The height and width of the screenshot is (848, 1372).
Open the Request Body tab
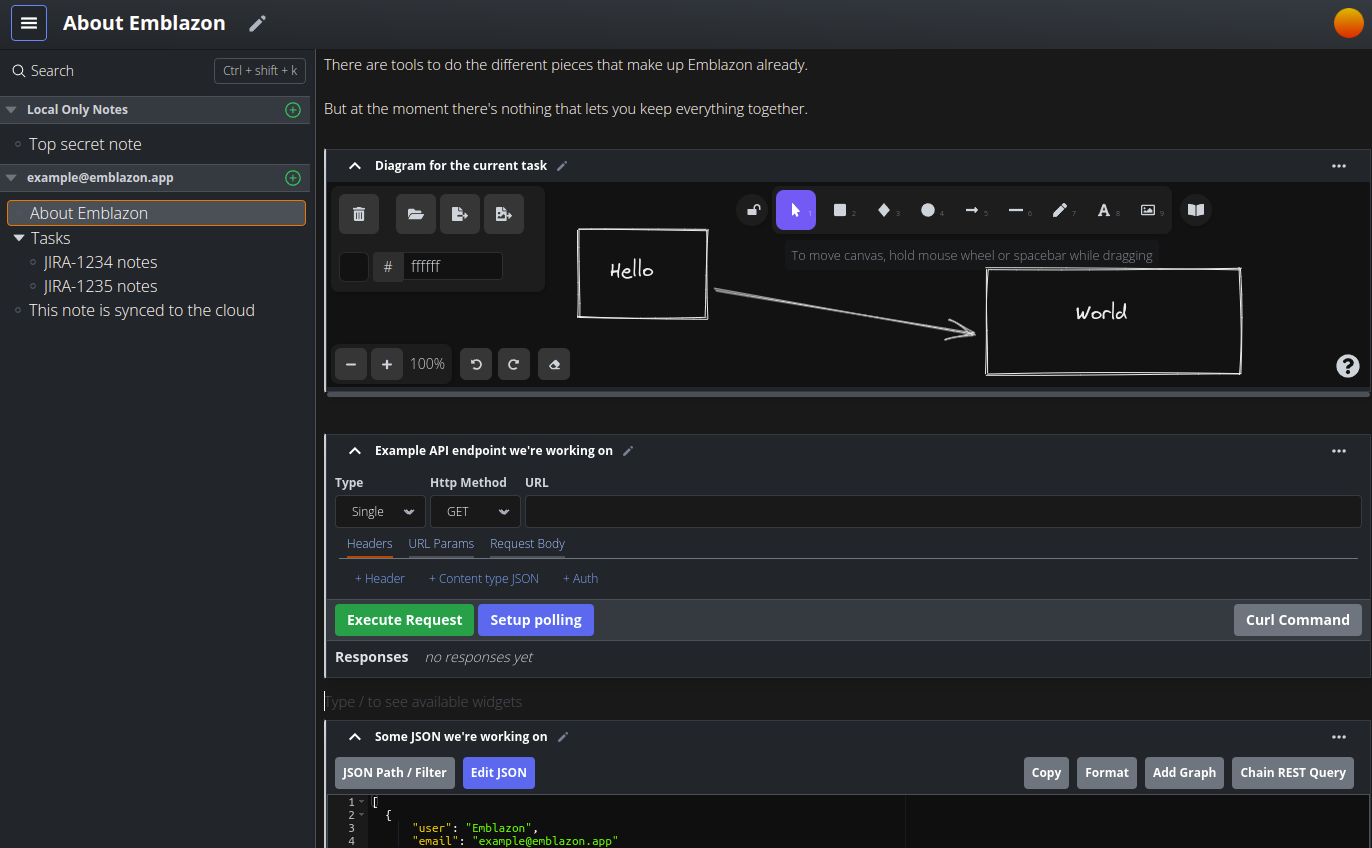(527, 543)
